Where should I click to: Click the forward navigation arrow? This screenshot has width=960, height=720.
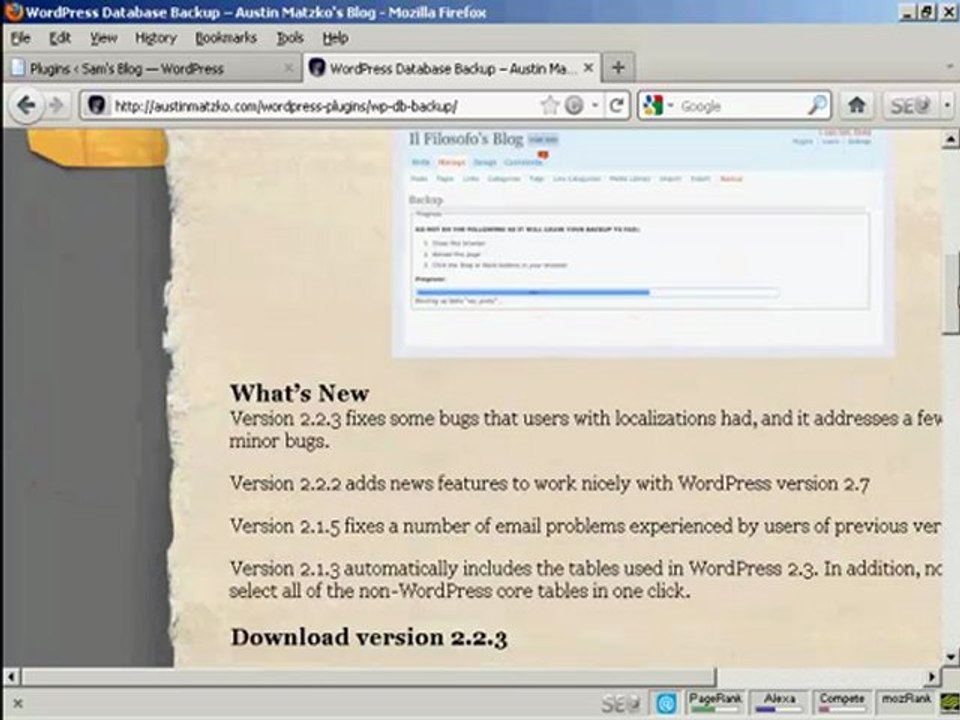pyautogui.click(x=56, y=105)
